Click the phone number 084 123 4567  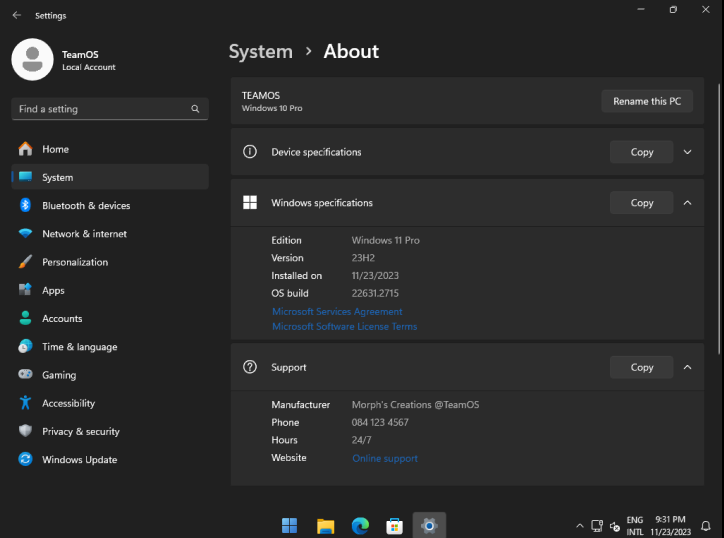(x=380, y=422)
